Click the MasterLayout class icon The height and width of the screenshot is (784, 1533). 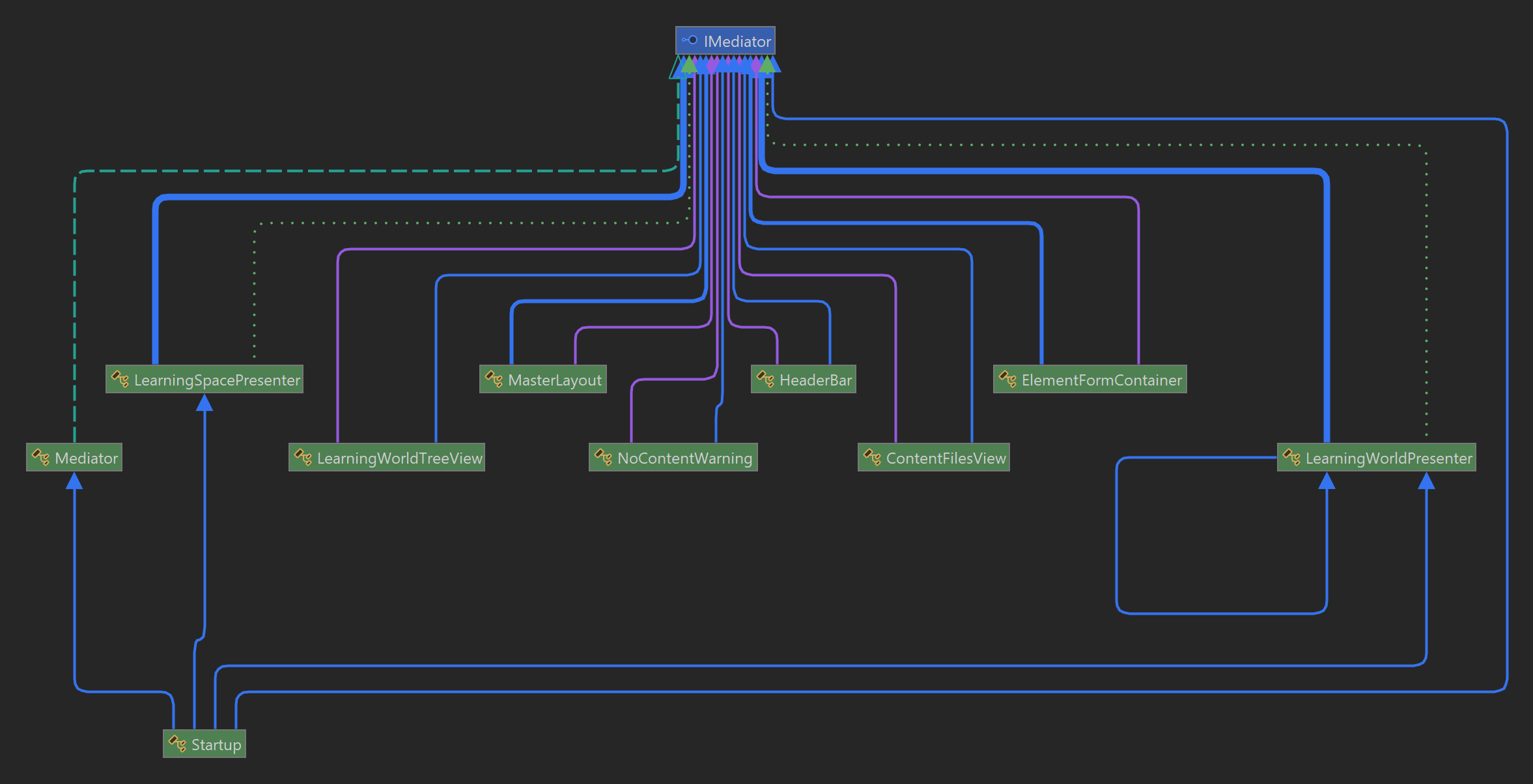point(494,379)
